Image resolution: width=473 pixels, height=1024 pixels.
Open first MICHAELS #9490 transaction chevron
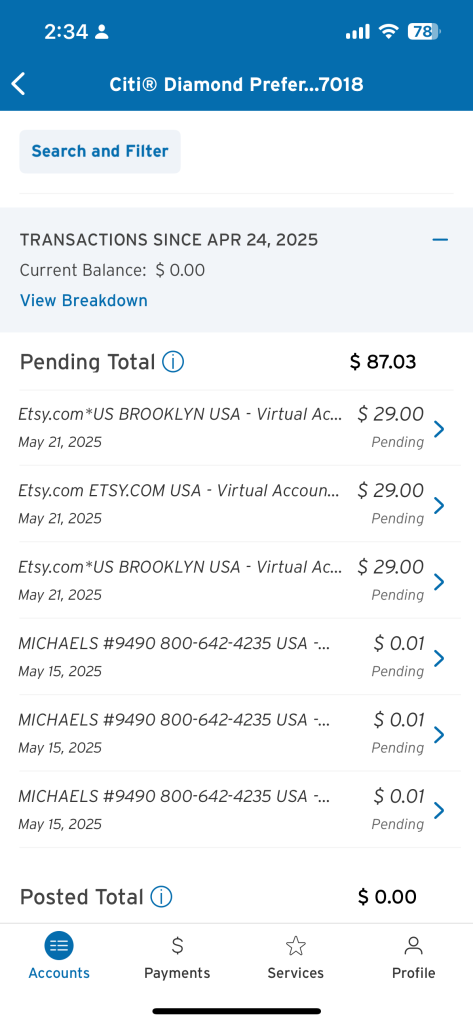pos(439,658)
